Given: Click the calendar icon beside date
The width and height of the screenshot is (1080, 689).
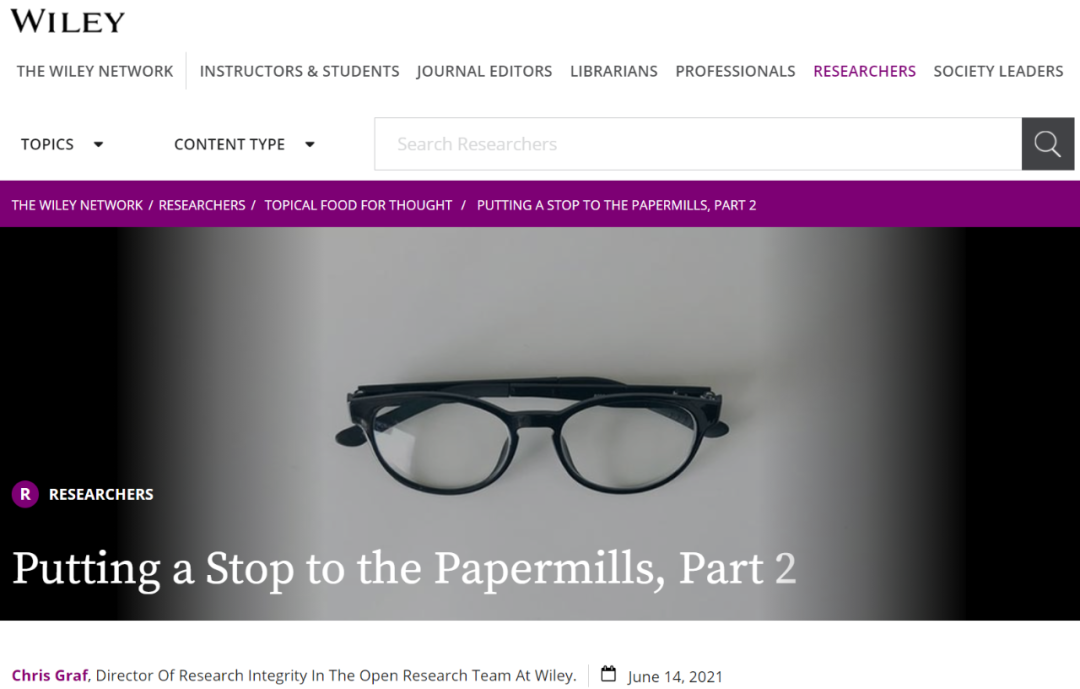Looking at the screenshot, I should pos(608,674).
